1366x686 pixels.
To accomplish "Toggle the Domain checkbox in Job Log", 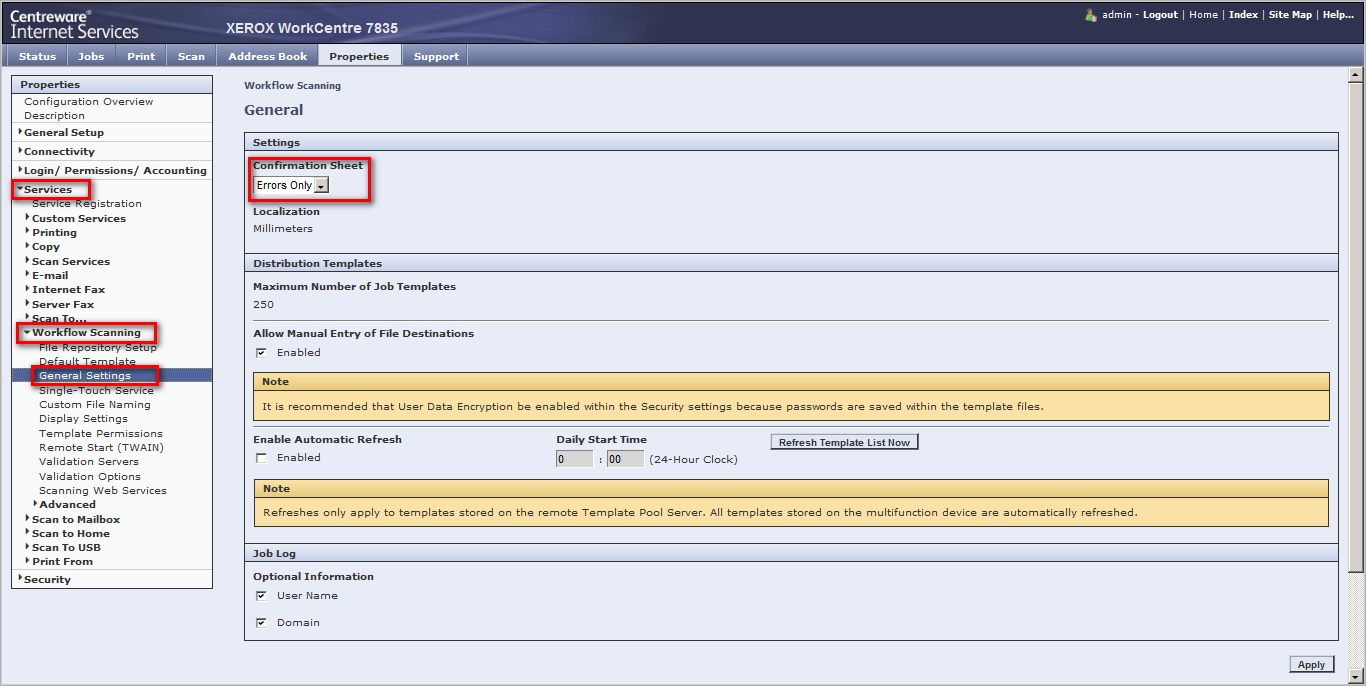I will click(x=262, y=623).
